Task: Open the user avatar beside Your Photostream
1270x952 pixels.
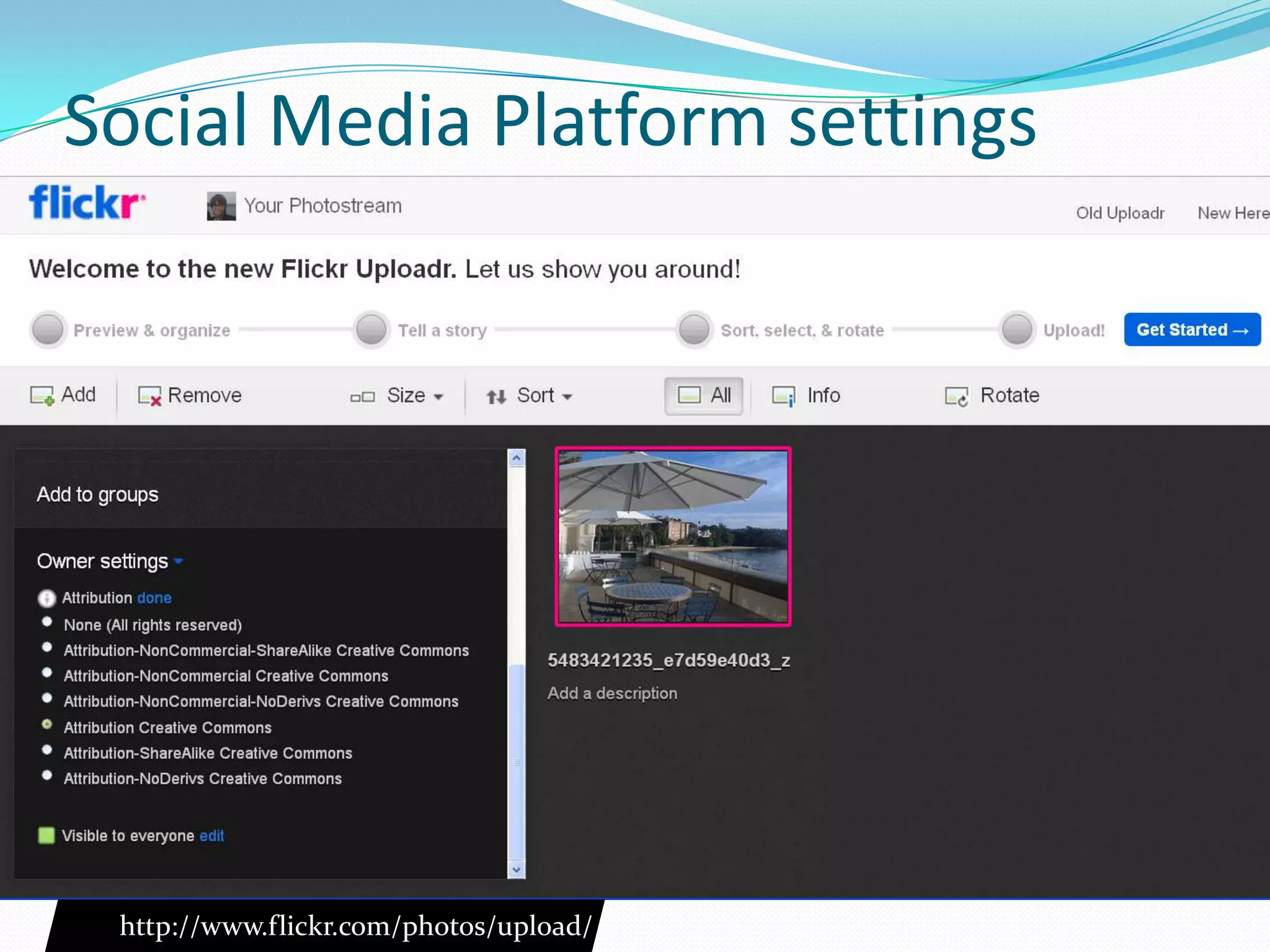Action: point(221,206)
